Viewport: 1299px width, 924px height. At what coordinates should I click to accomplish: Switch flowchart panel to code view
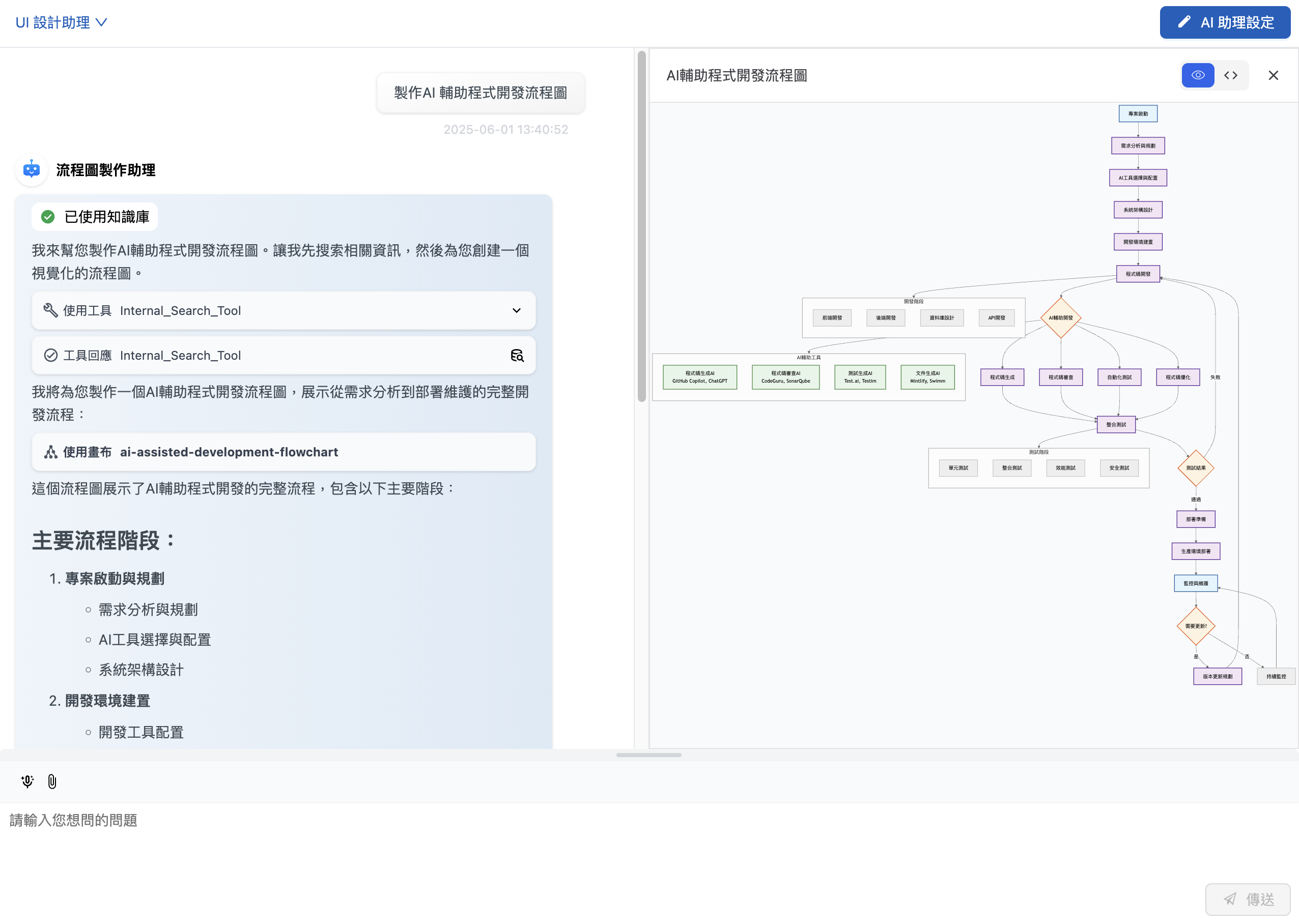1230,75
